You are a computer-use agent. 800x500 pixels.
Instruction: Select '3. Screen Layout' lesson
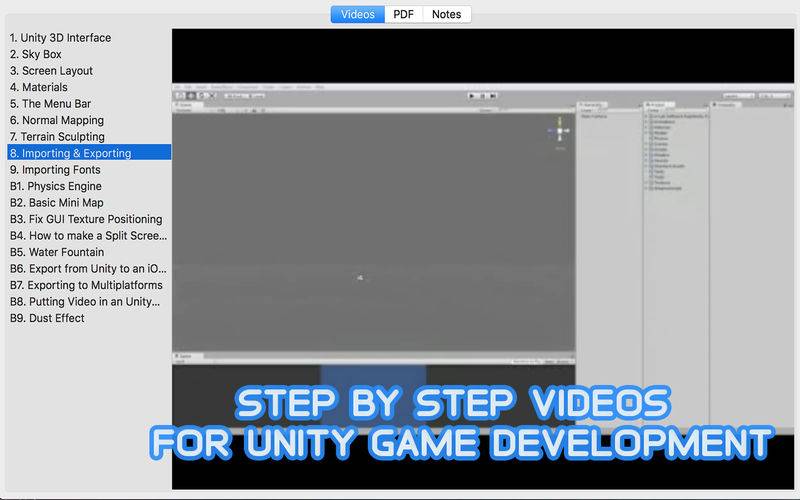pyautogui.click(x=51, y=70)
